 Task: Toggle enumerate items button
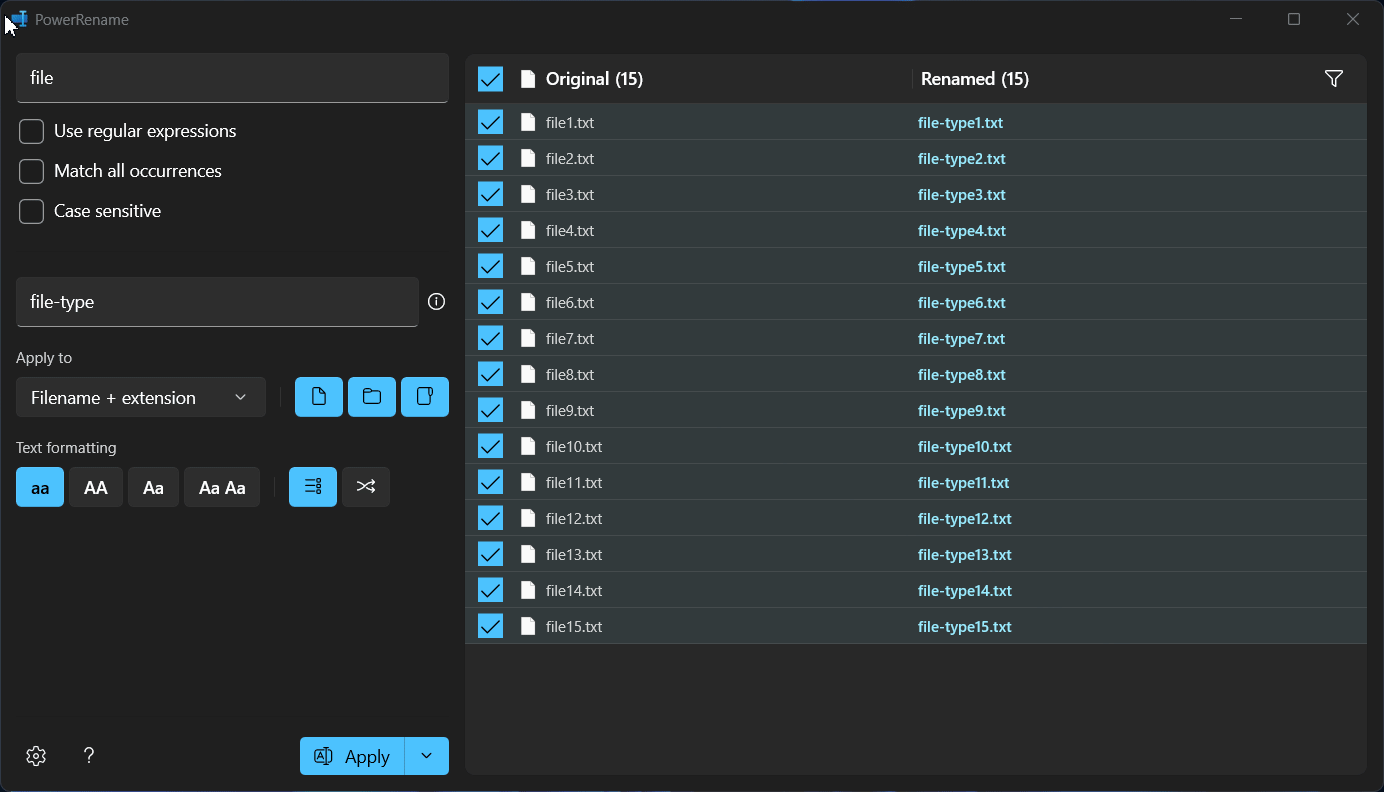[313, 487]
